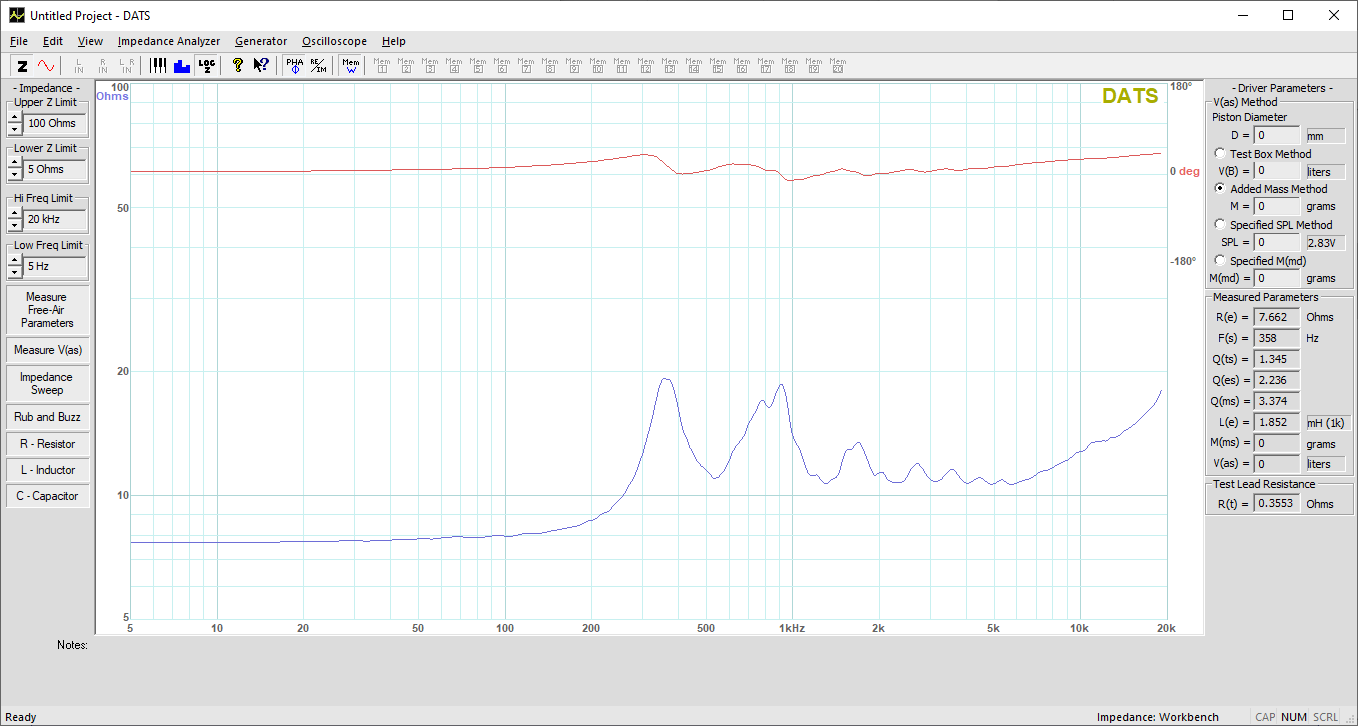Select the Mem 2 memory slot icon
The width and height of the screenshot is (1358, 726).
click(406, 66)
